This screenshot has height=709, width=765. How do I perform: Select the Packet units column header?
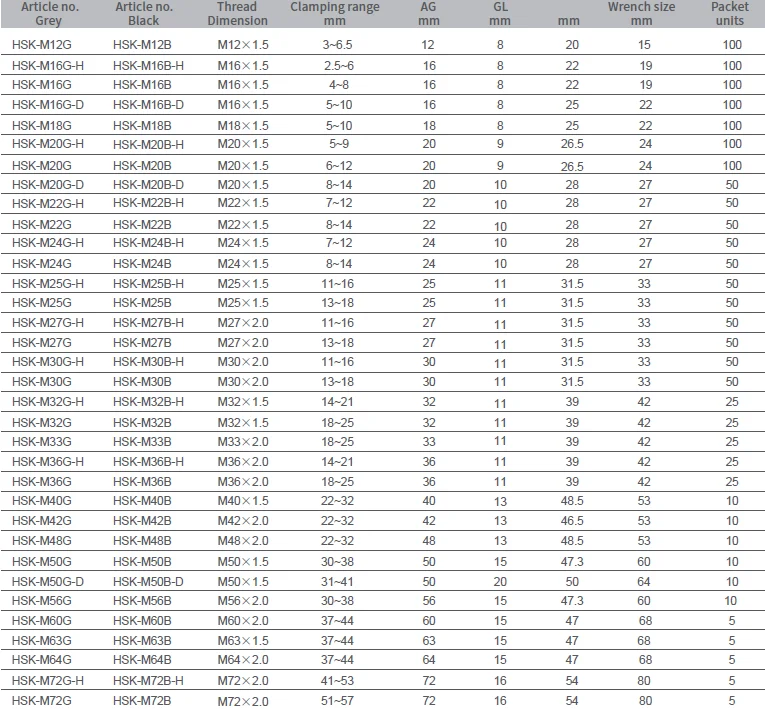click(732, 13)
